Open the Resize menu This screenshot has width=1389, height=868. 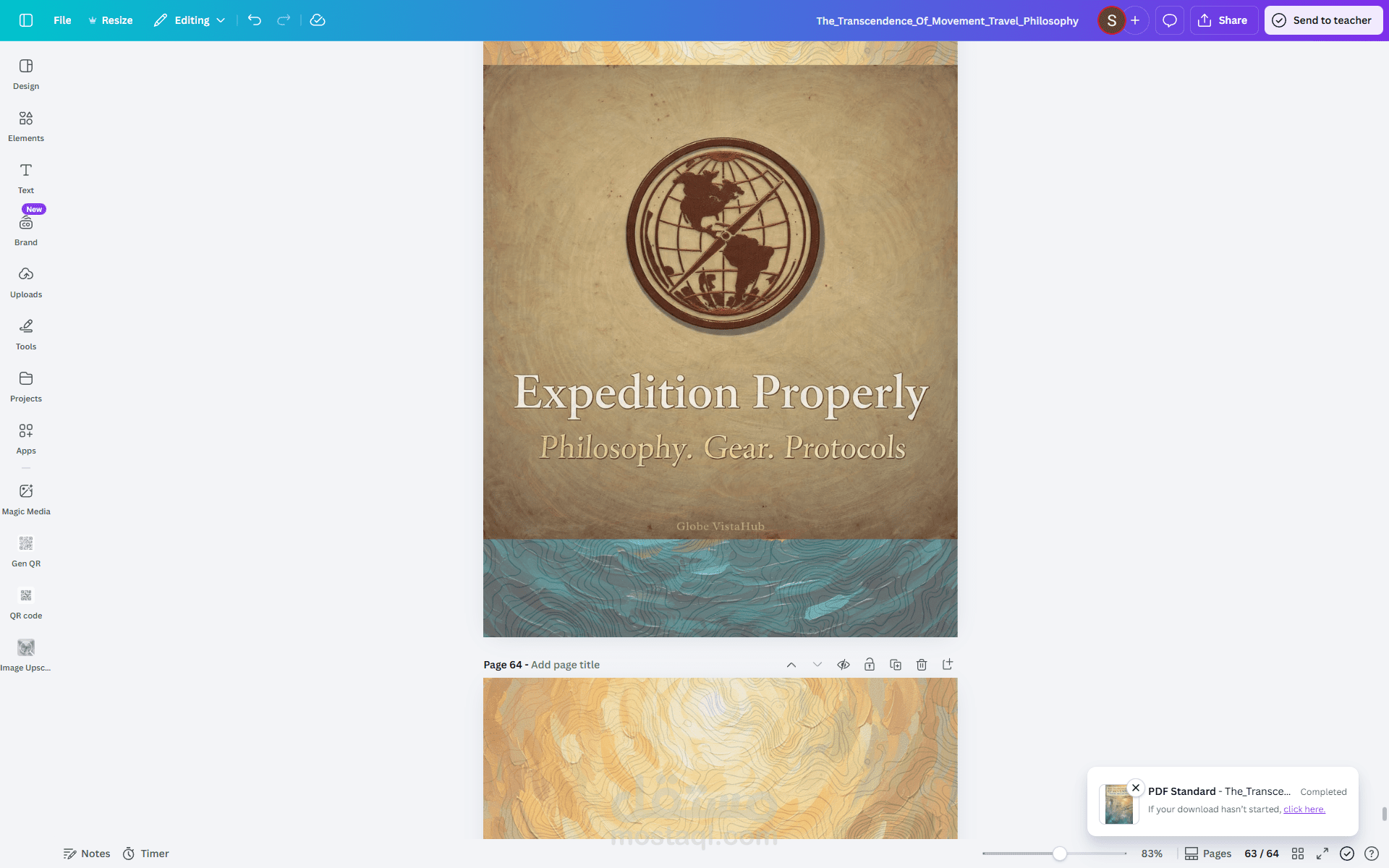tap(110, 20)
